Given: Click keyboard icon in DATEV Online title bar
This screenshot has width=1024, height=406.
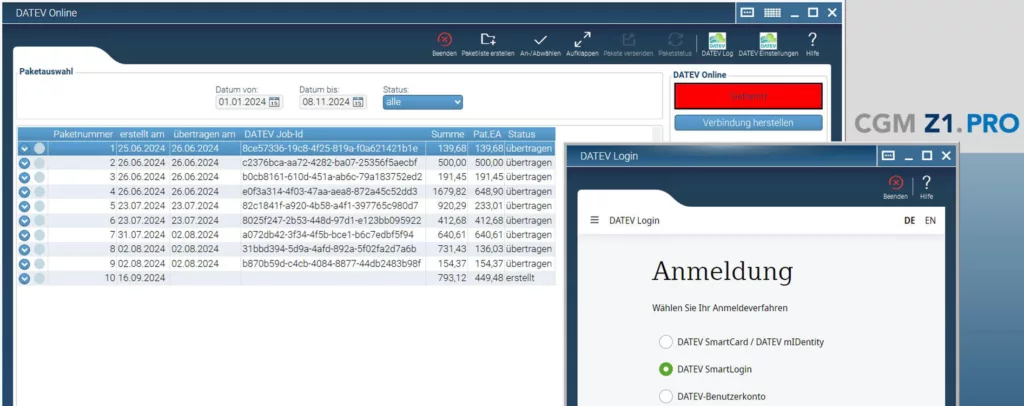Looking at the screenshot, I should pyautogui.click(x=747, y=12).
